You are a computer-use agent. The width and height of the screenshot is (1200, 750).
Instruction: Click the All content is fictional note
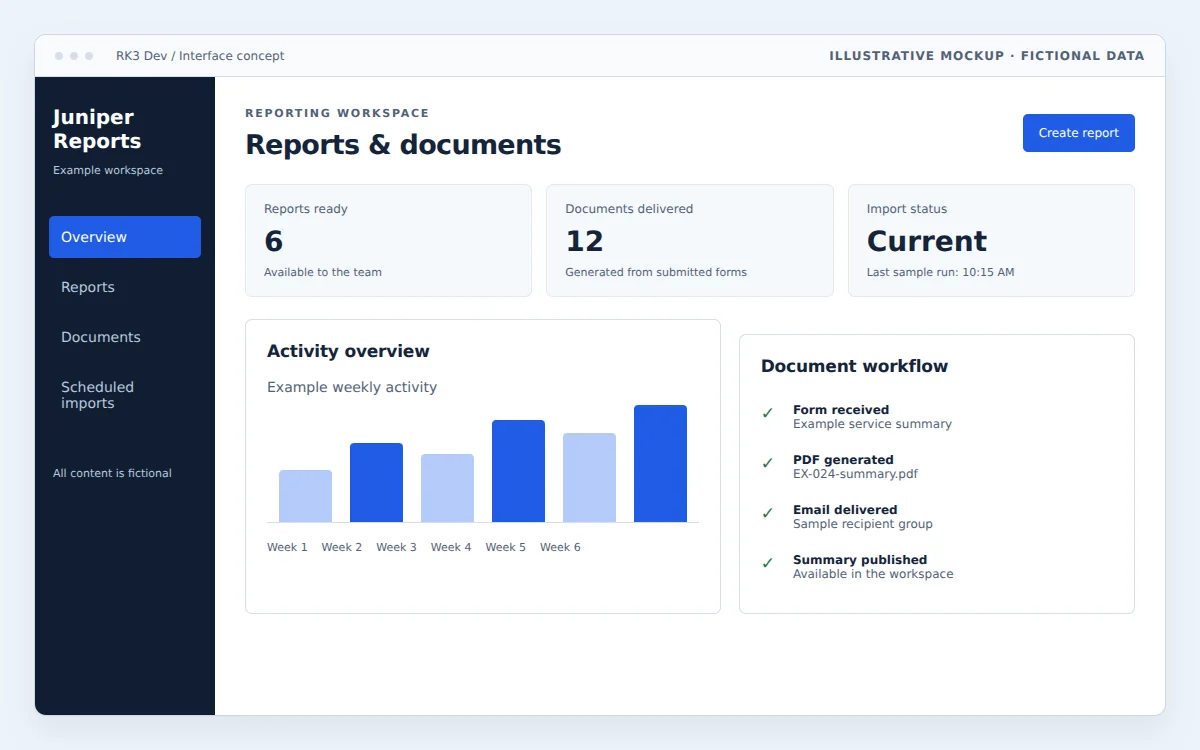pyautogui.click(x=112, y=473)
